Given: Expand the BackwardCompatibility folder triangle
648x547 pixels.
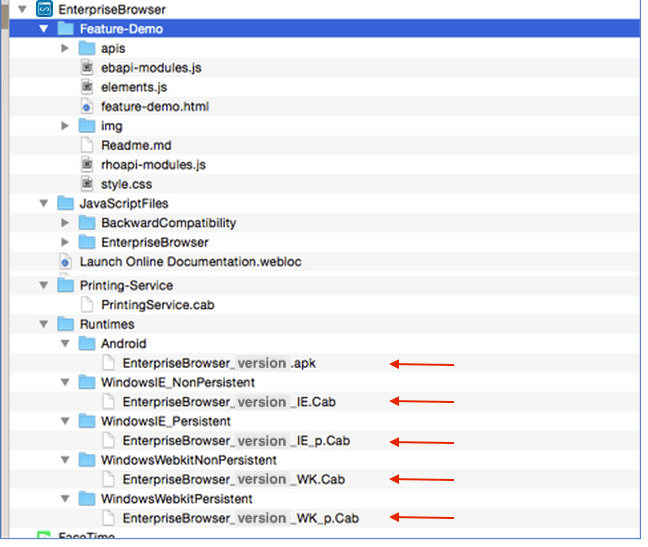Looking at the screenshot, I should (65, 223).
